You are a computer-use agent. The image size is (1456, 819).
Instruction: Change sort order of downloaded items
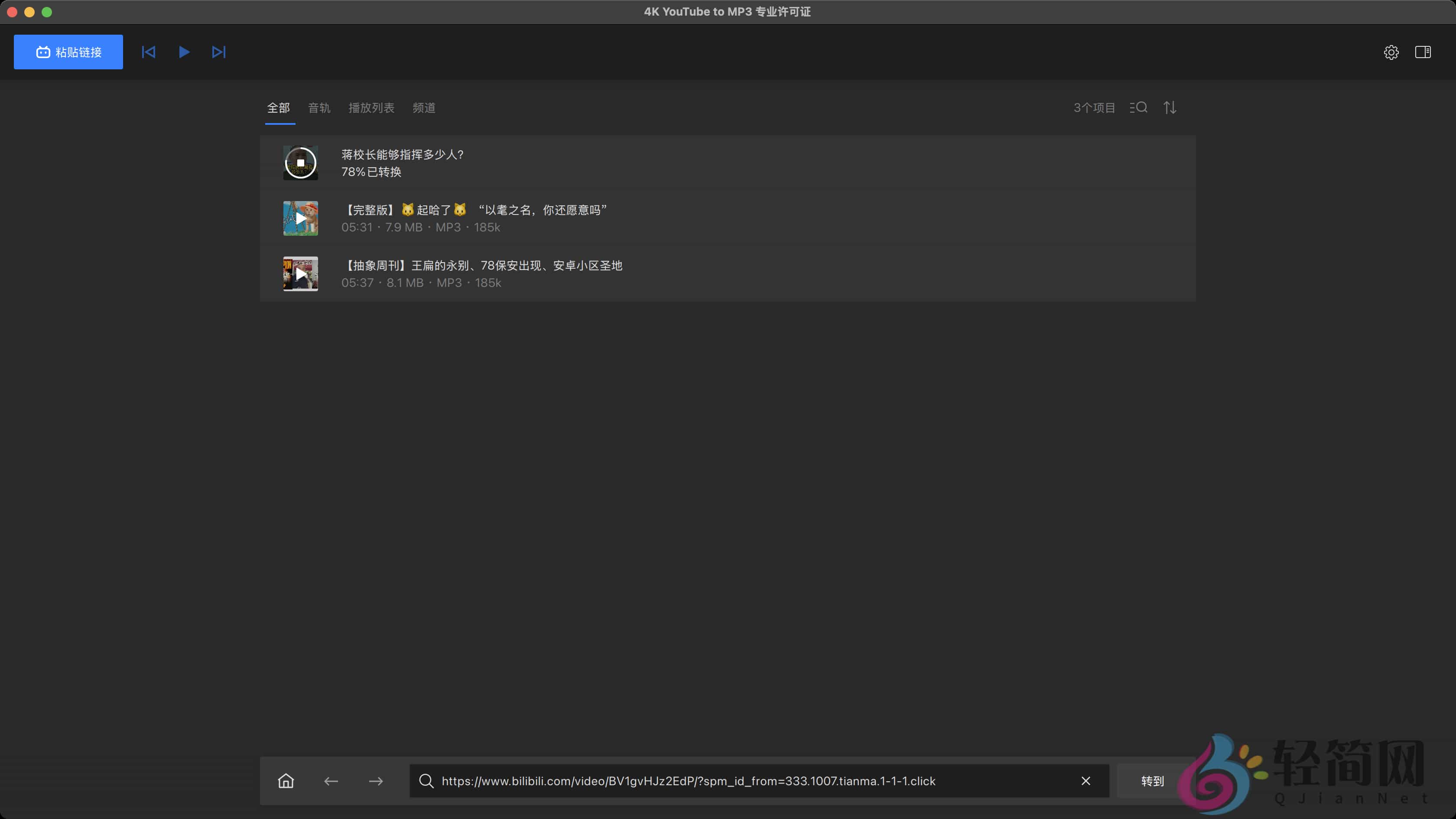point(1170,107)
